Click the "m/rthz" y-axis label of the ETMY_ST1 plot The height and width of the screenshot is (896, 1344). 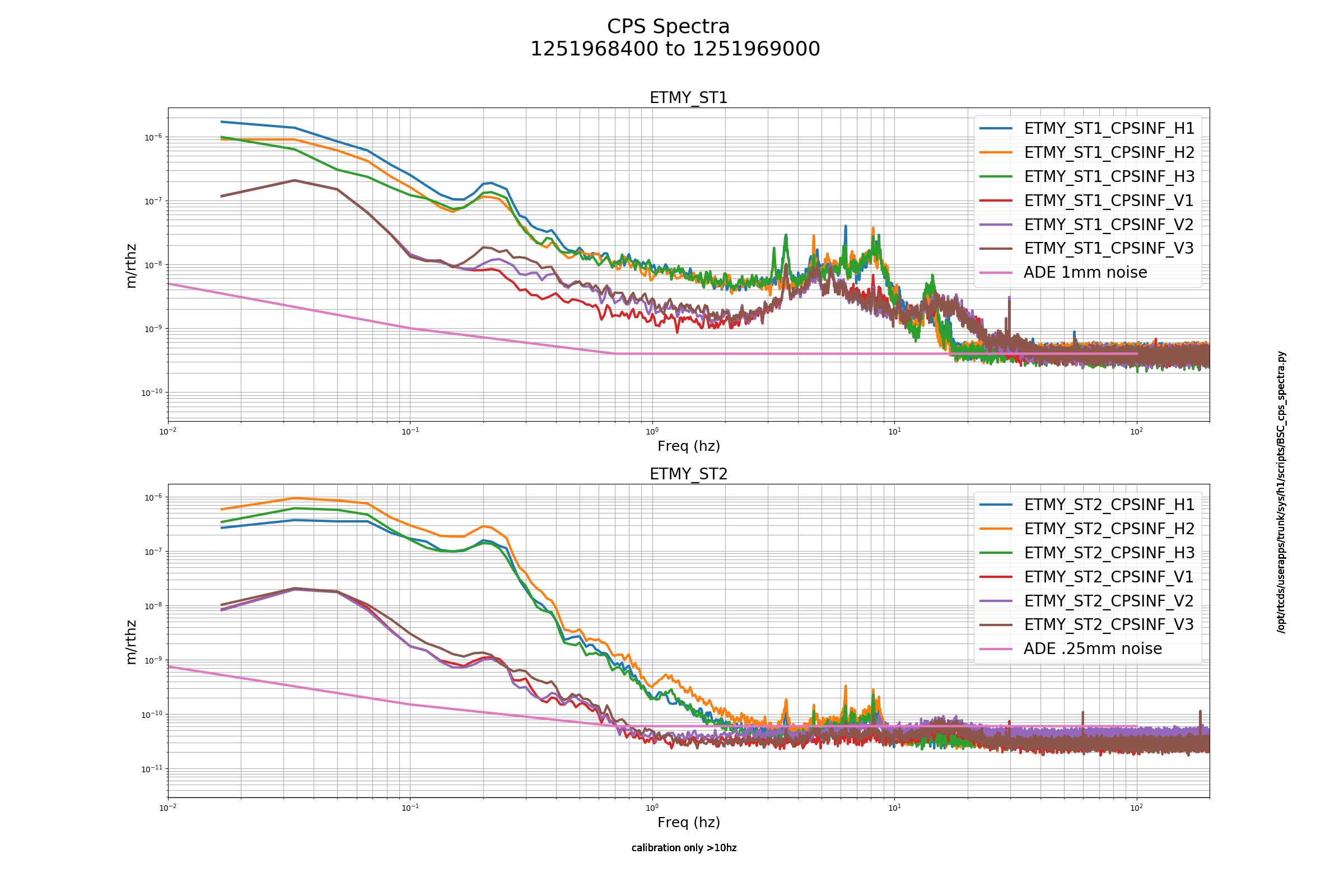[x=131, y=265]
